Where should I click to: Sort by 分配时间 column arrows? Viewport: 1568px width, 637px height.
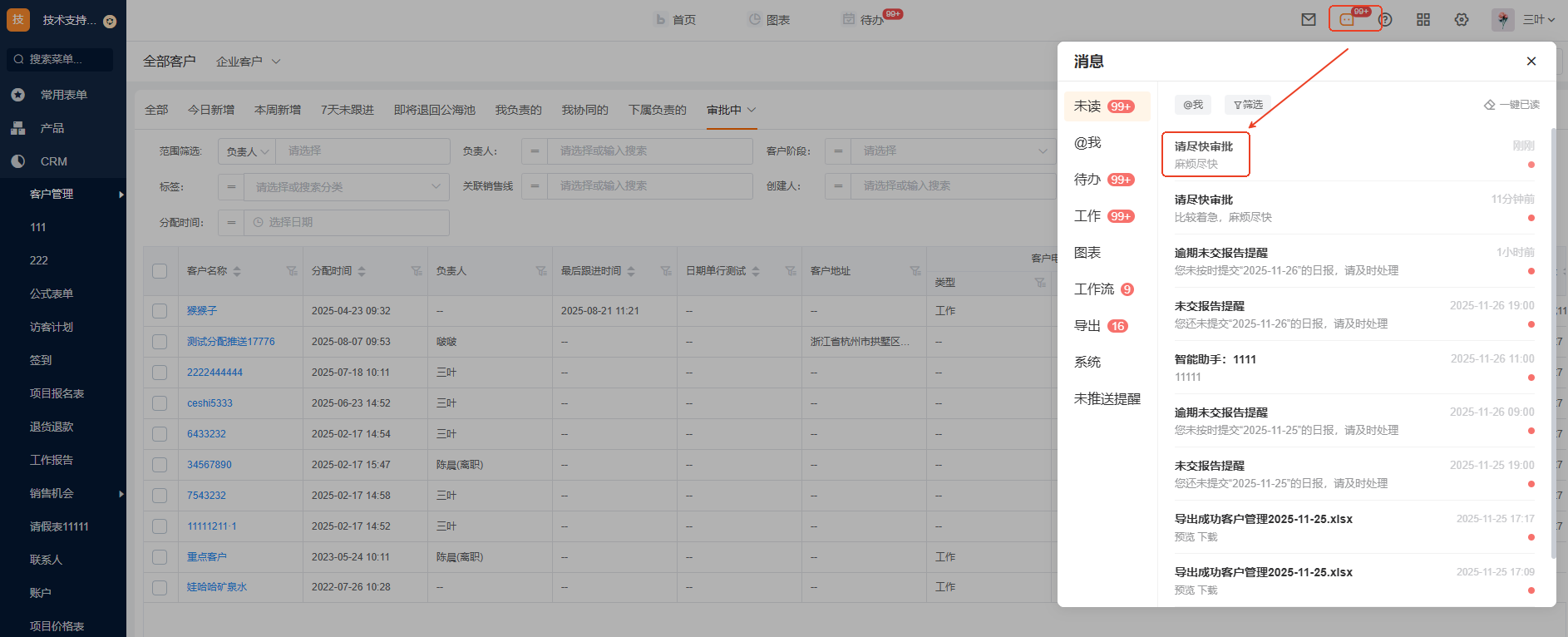click(x=362, y=271)
